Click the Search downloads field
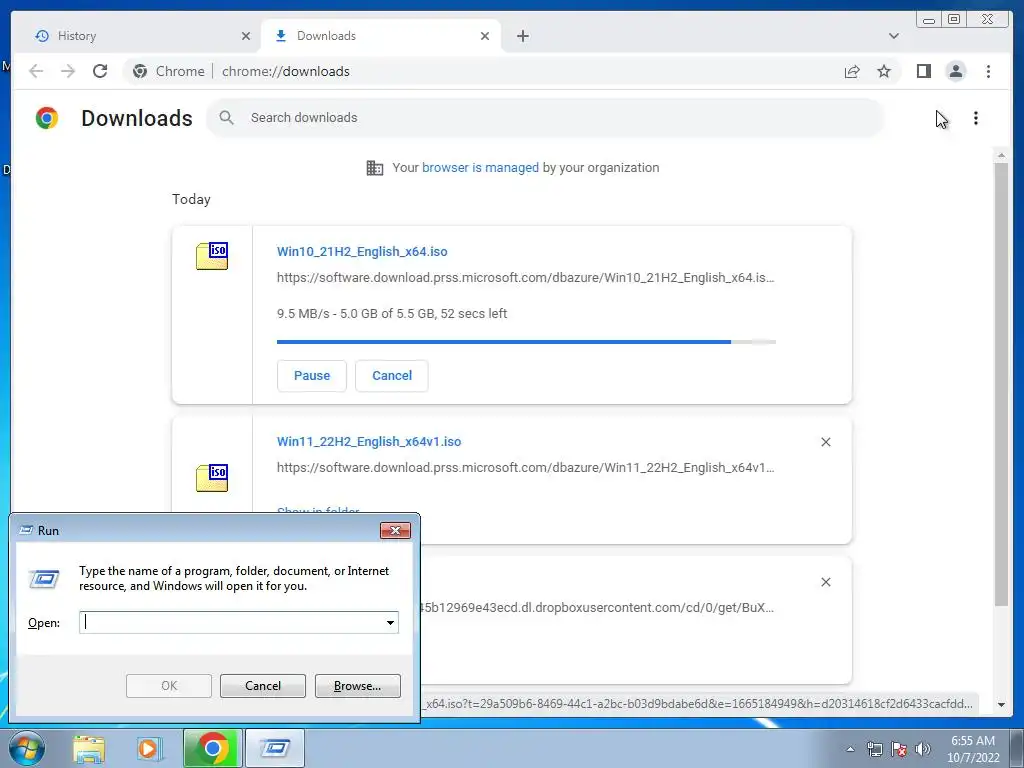 [x=545, y=118]
